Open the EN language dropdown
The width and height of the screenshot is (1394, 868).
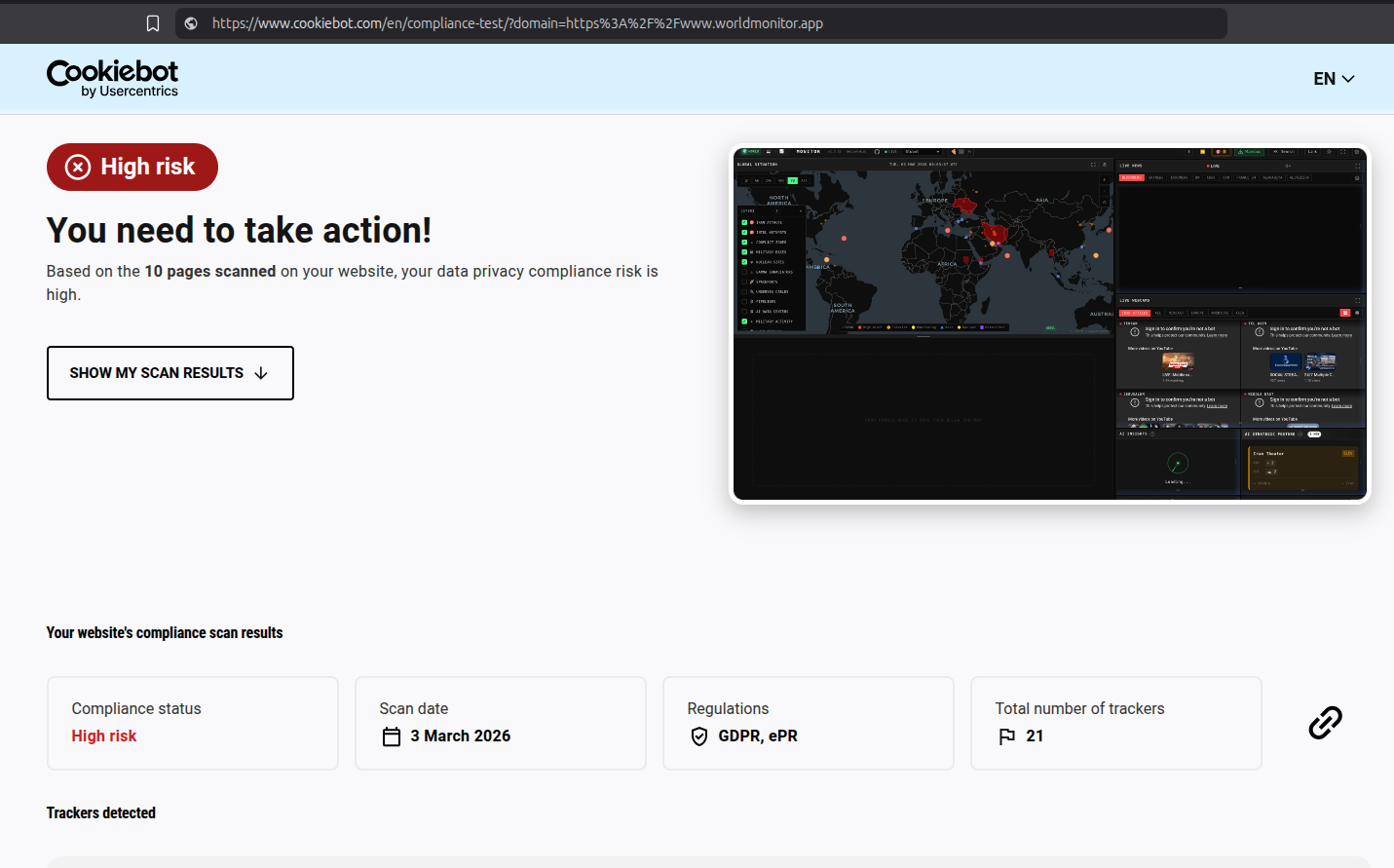(1333, 79)
